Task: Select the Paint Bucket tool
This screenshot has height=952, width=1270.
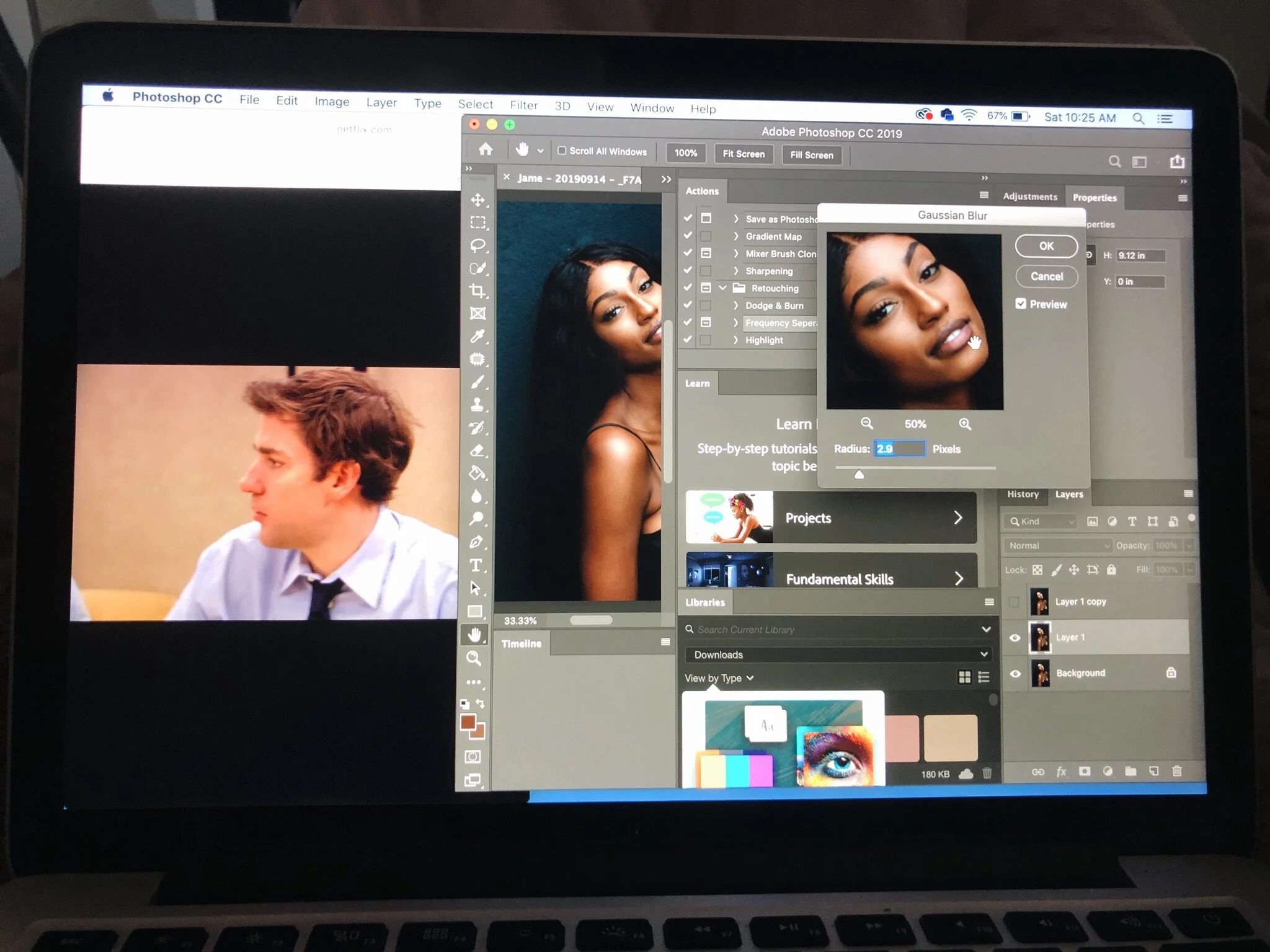Action: [477, 474]
